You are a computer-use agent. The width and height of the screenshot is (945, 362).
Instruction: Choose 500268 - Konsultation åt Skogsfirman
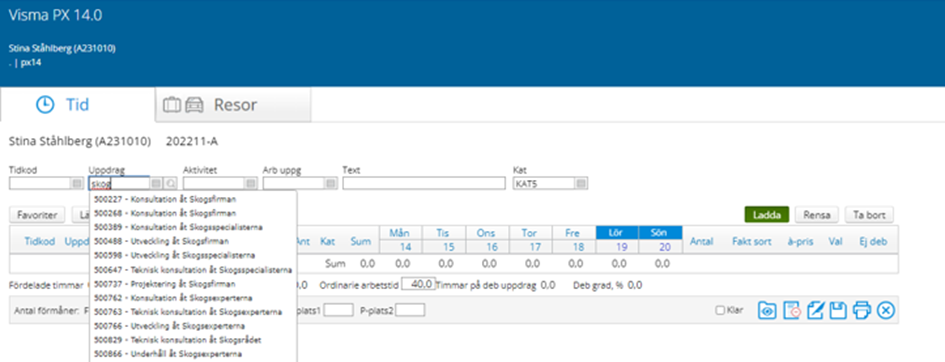pyautogui.click(x=165, y=213)
